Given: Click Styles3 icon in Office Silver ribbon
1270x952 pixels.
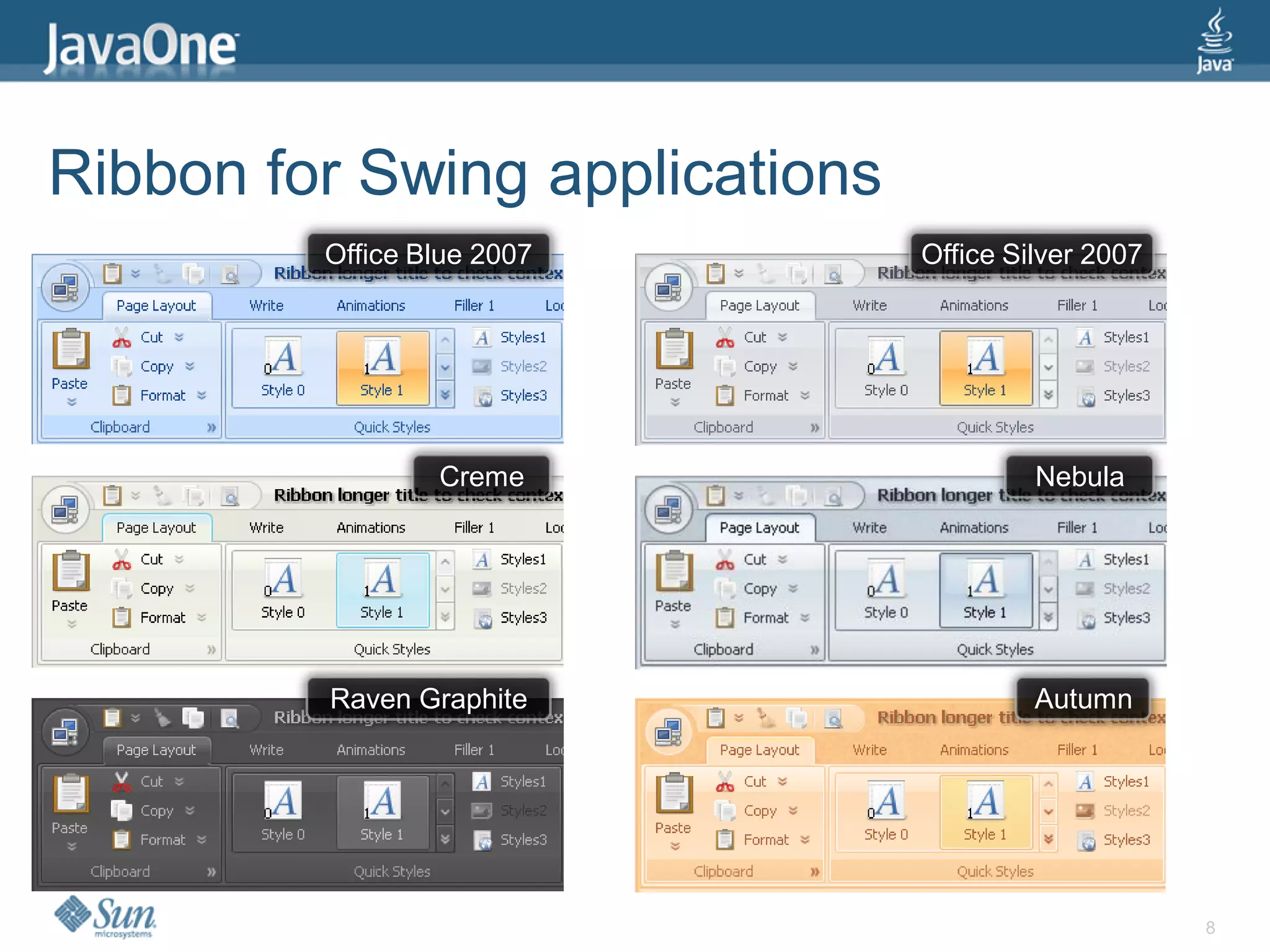Looking at the screenshot, I should pyautogui.click(x=1086, y=397).
